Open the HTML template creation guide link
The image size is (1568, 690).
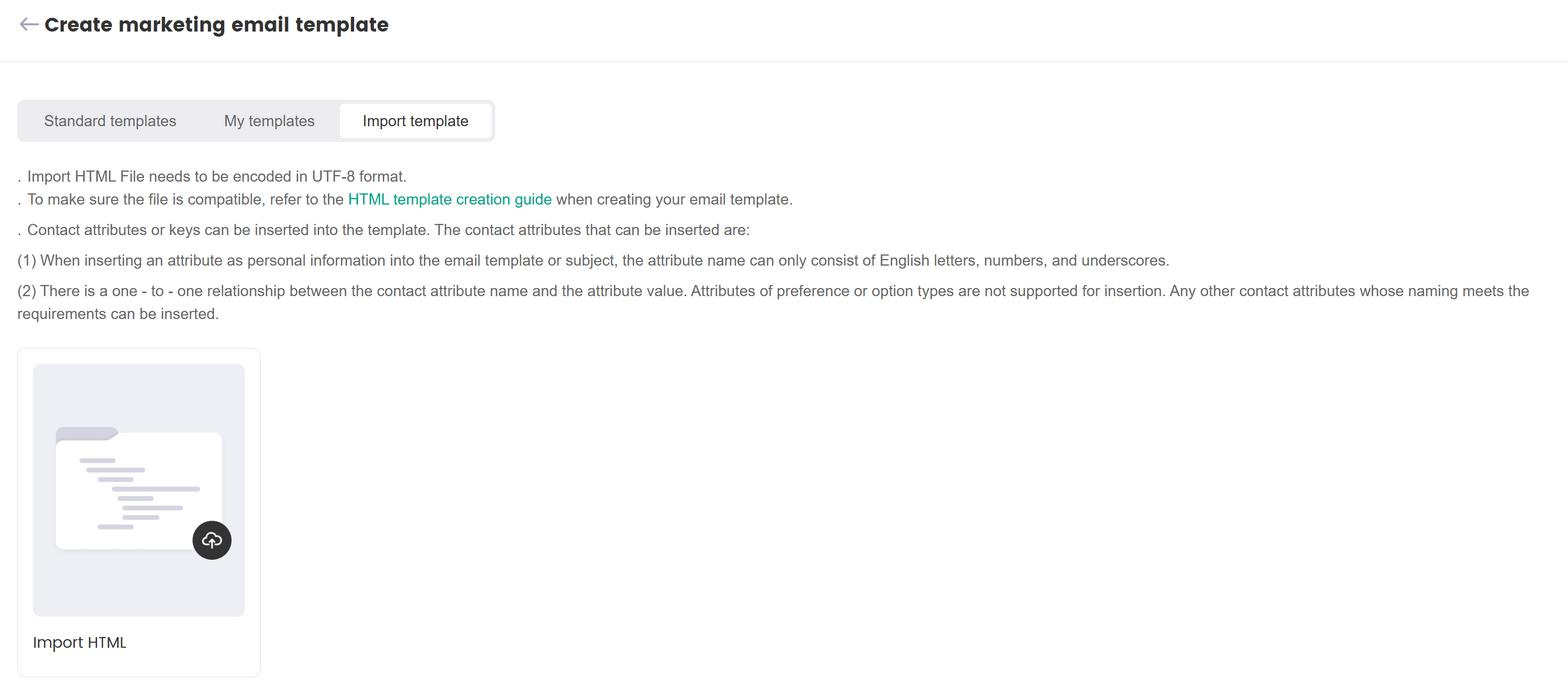point(449,199)
